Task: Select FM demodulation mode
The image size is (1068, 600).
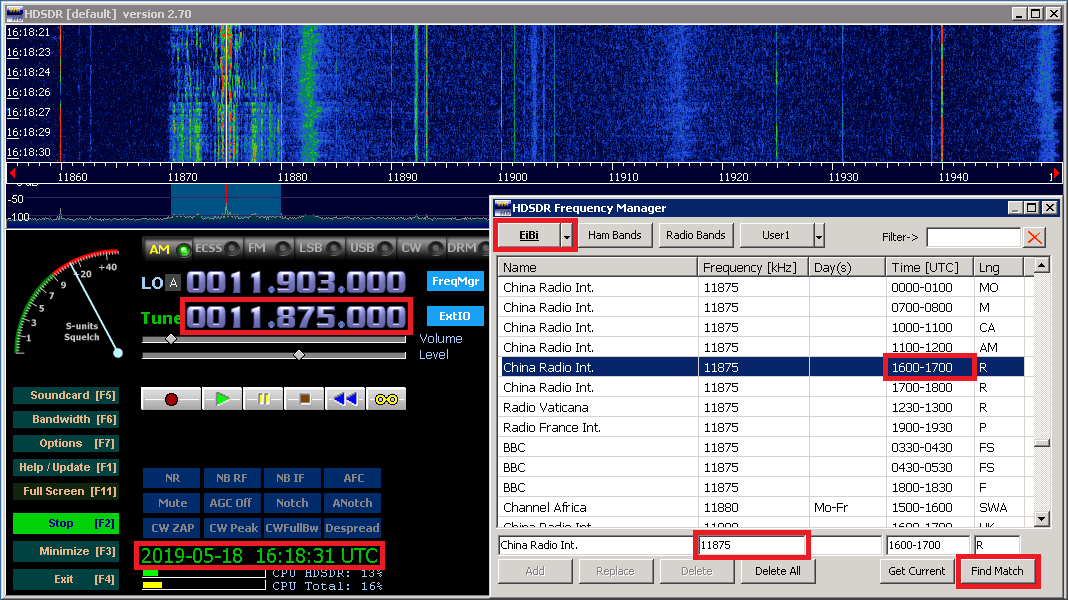Action: (x=268, y=249)
